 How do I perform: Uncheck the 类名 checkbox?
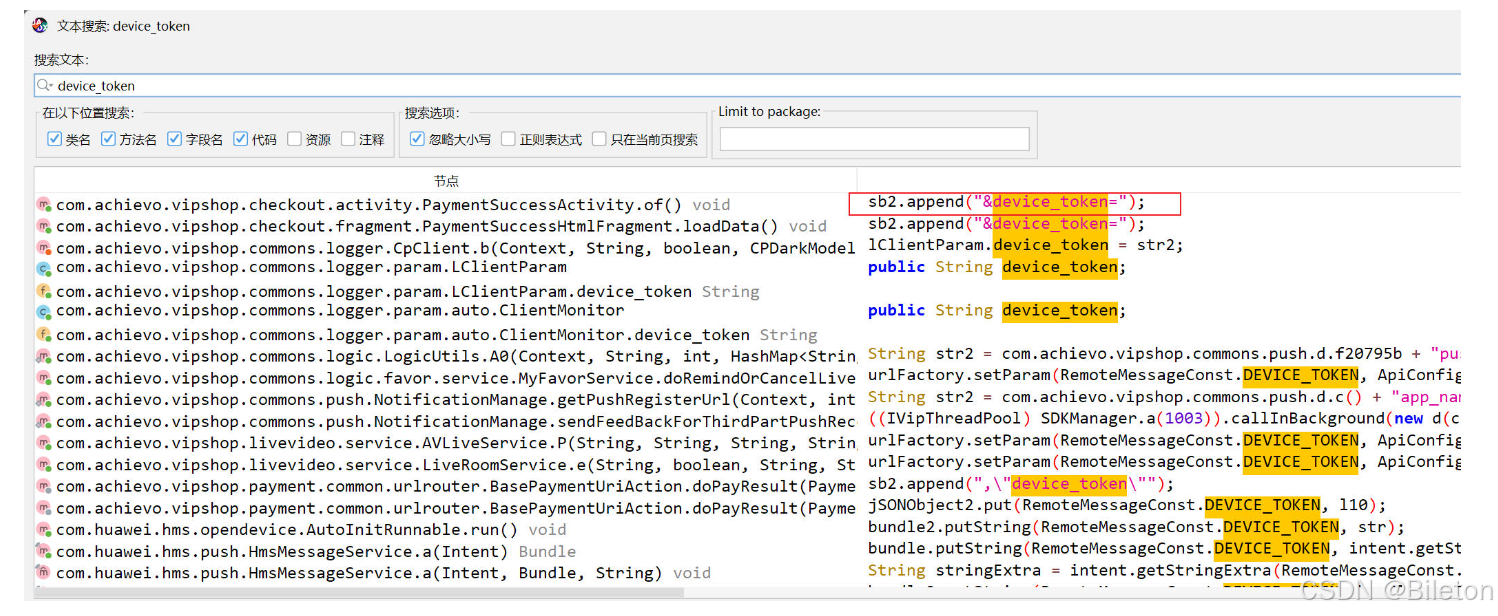[54, 140]
